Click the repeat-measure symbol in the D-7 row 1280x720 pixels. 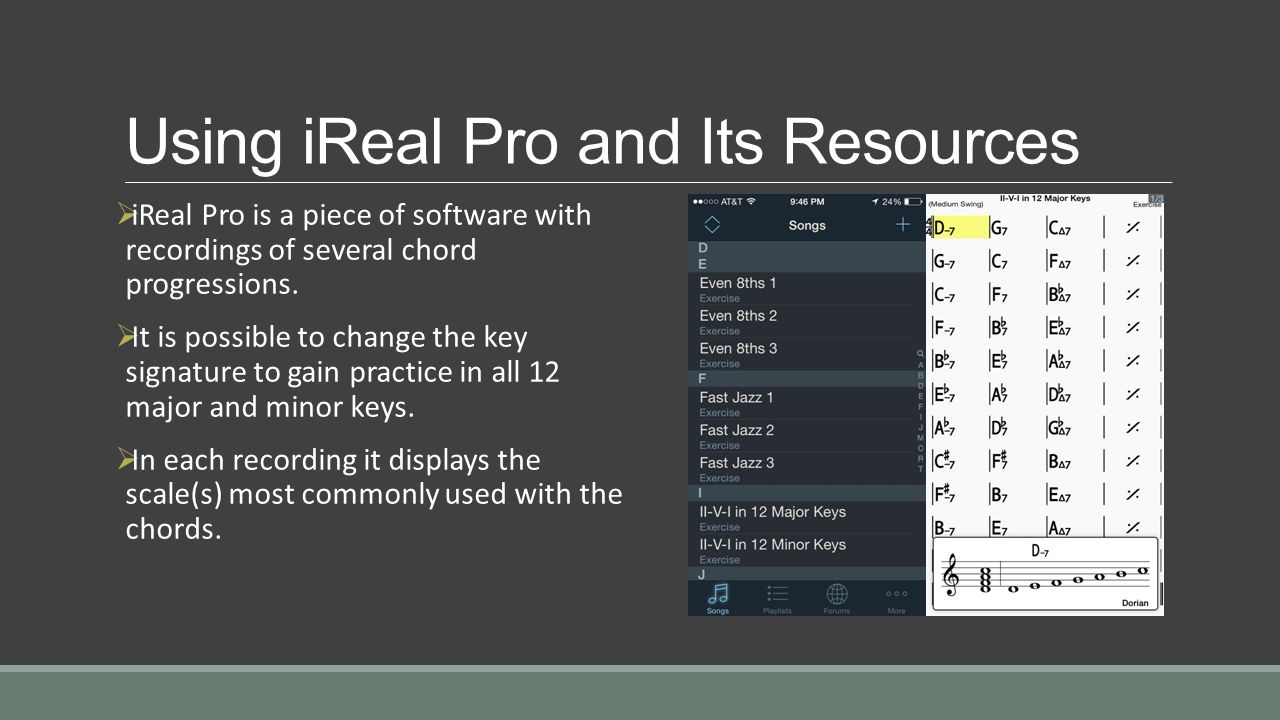coord(1132,228)
